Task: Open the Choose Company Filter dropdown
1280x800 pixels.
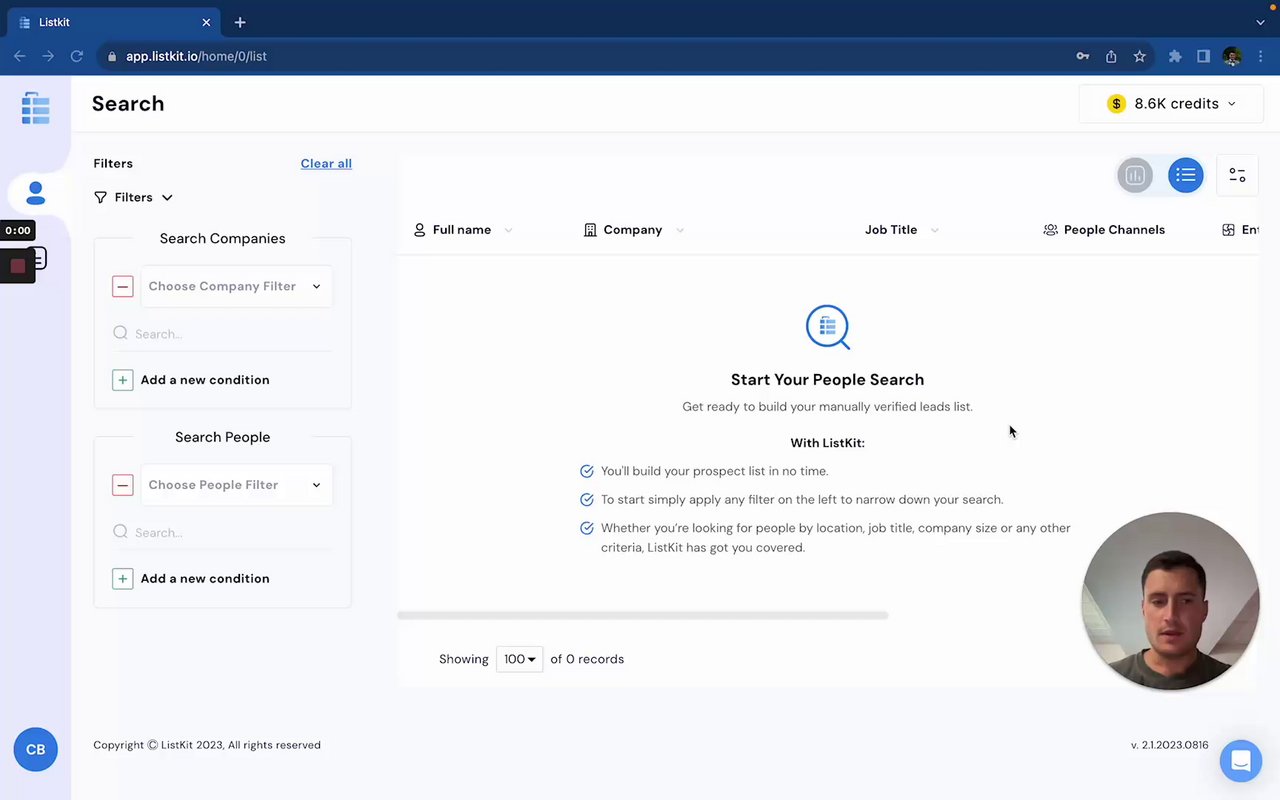Action: [x=236, y=286]
